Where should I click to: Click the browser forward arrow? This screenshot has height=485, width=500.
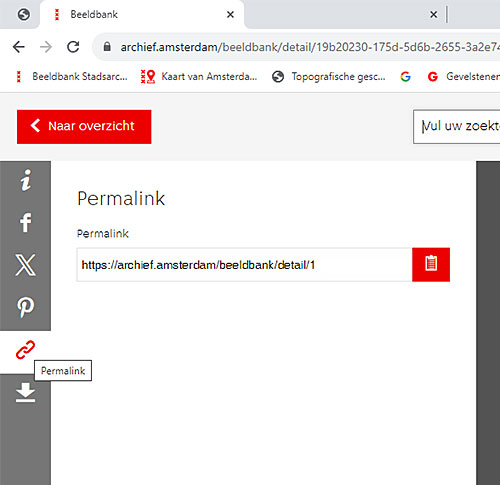[x=46, y=47]
